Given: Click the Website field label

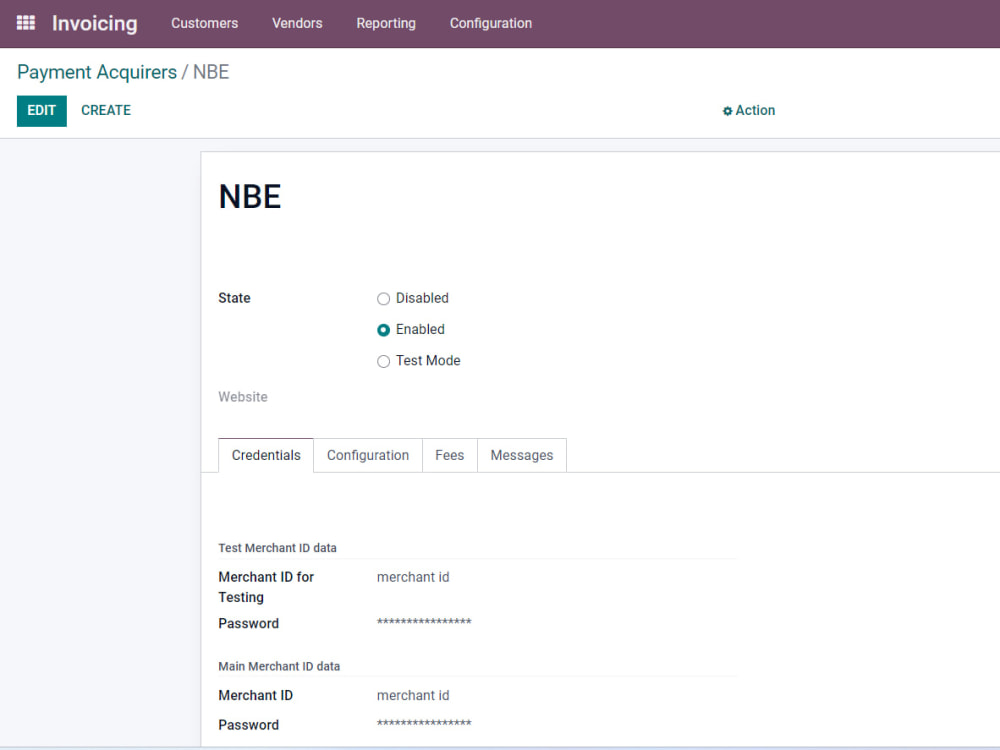Looking at the screenshot, I should coord(243,397).
